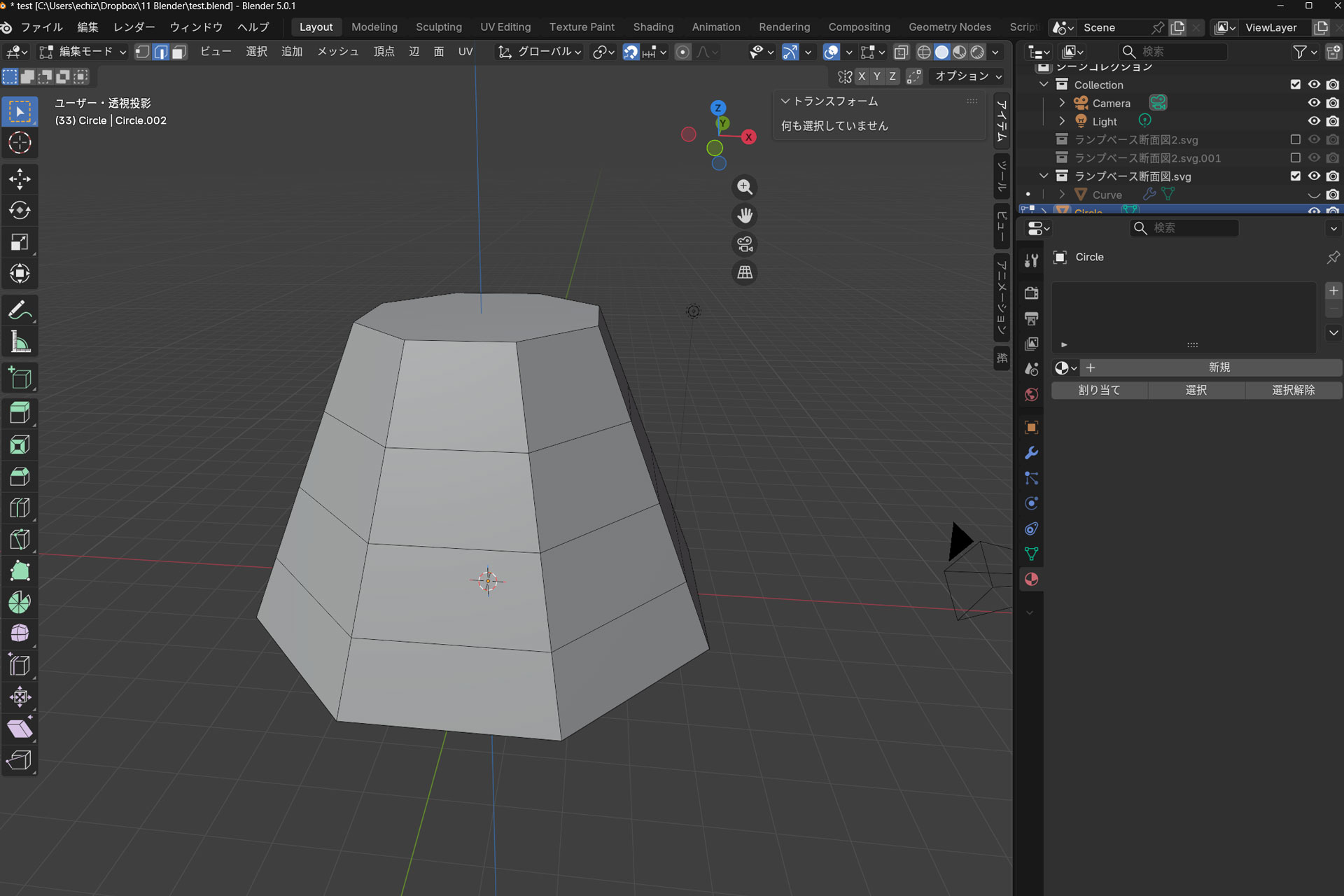Click the 新規 material button
Screen dimensions: 1344x896
pos(1218,367)
